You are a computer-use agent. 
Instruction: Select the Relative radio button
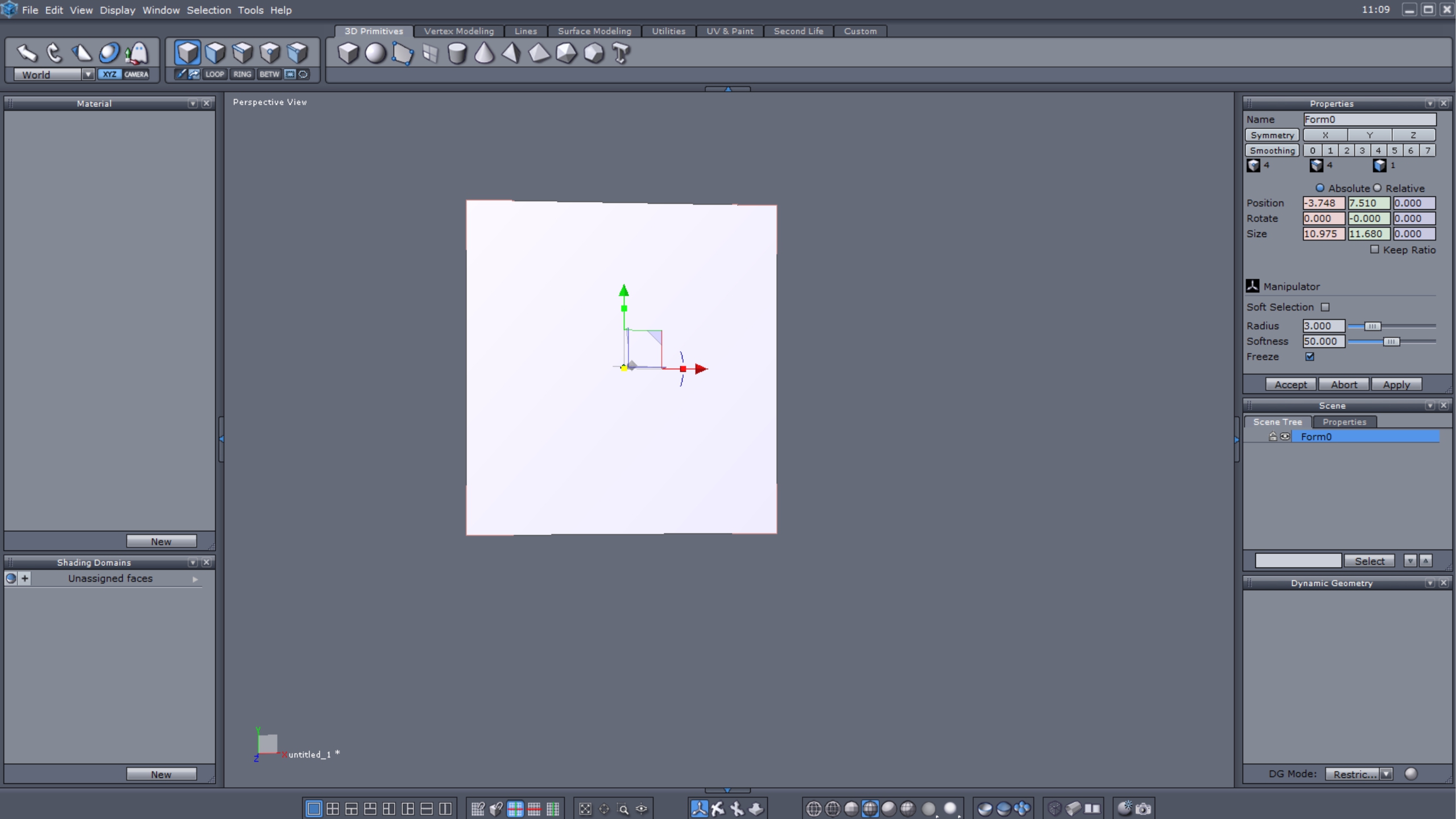(1378, 188)
